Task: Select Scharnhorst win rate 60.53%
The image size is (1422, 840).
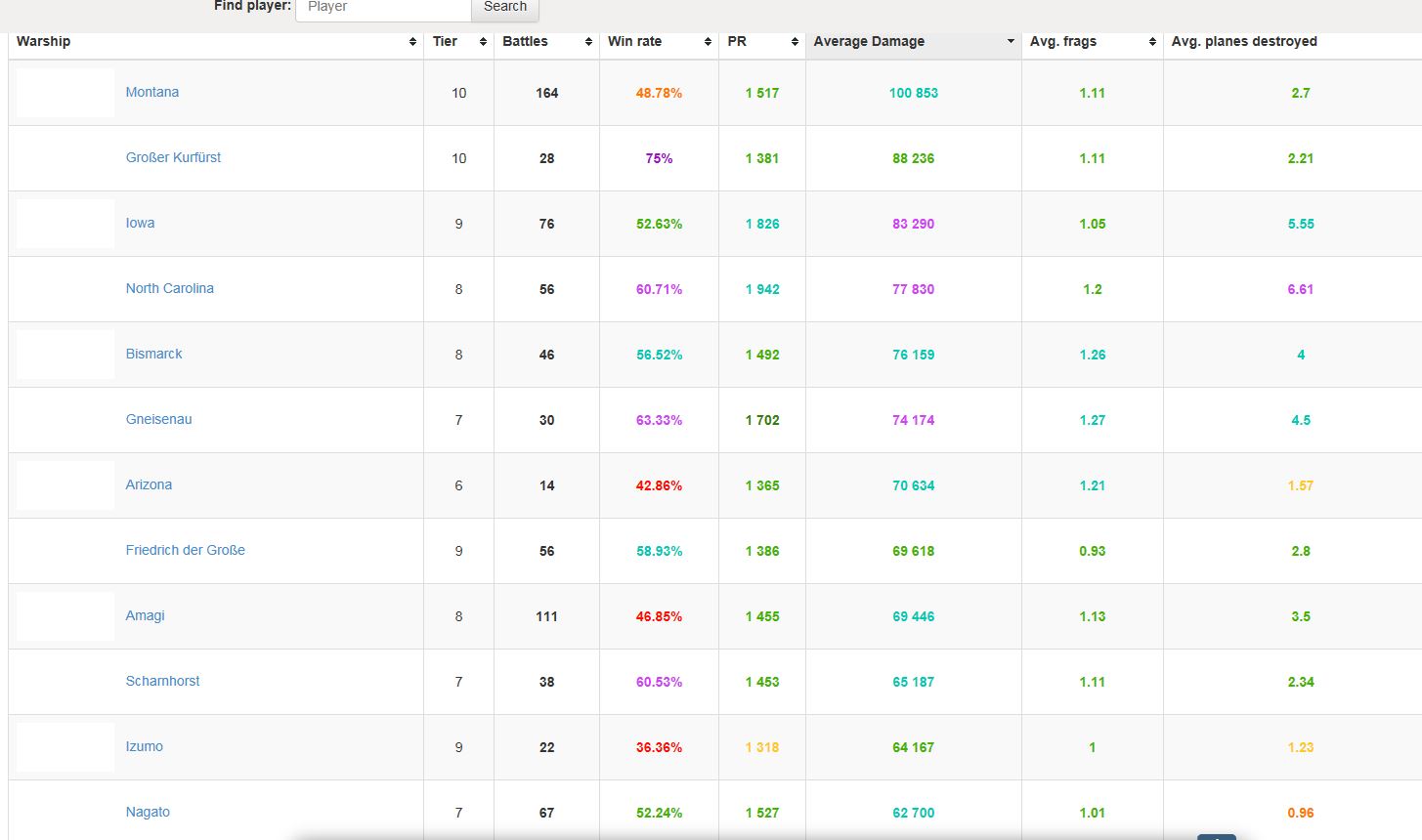Action: [x=659, y=682]
